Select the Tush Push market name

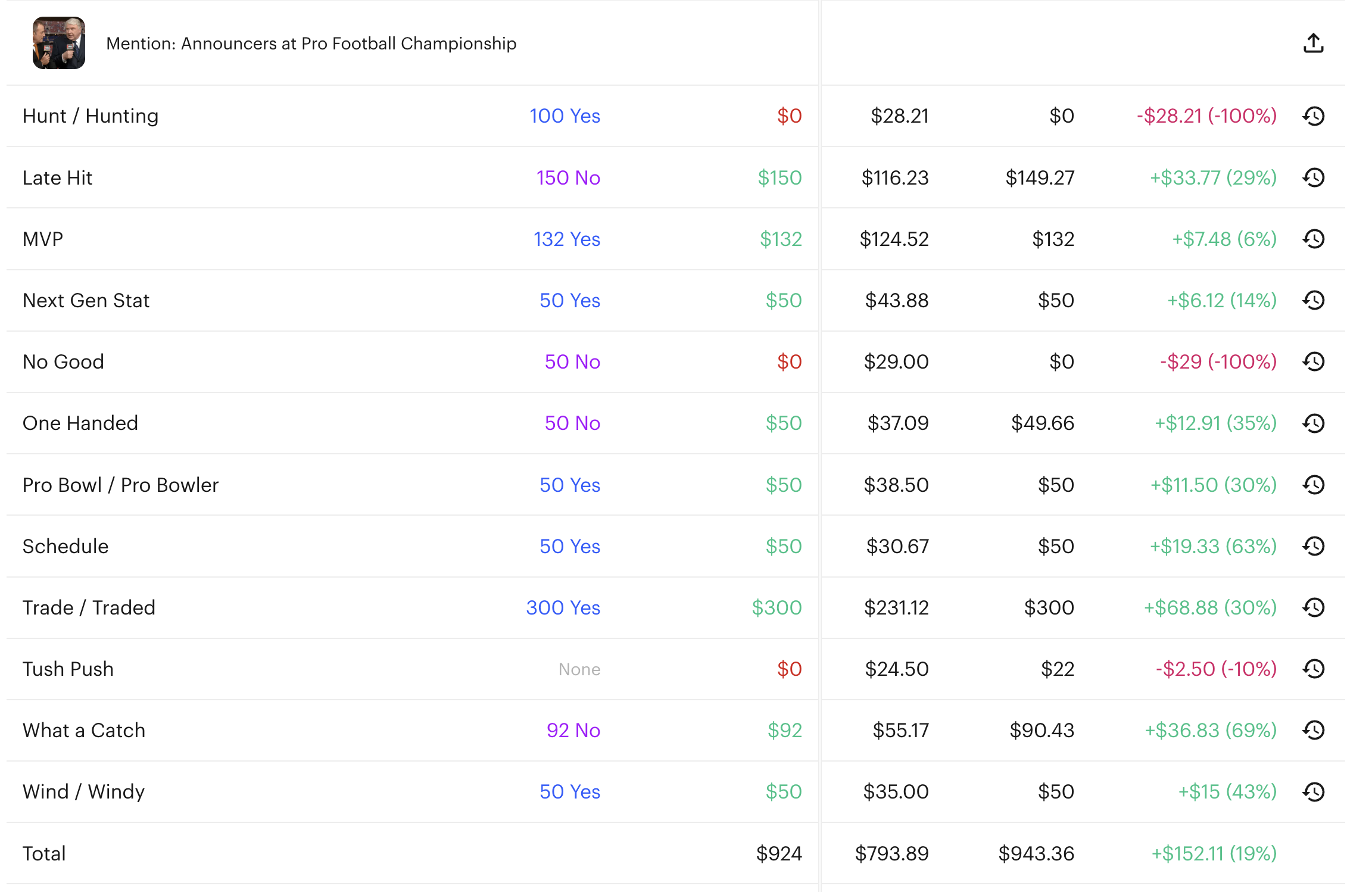pos(68,669)
